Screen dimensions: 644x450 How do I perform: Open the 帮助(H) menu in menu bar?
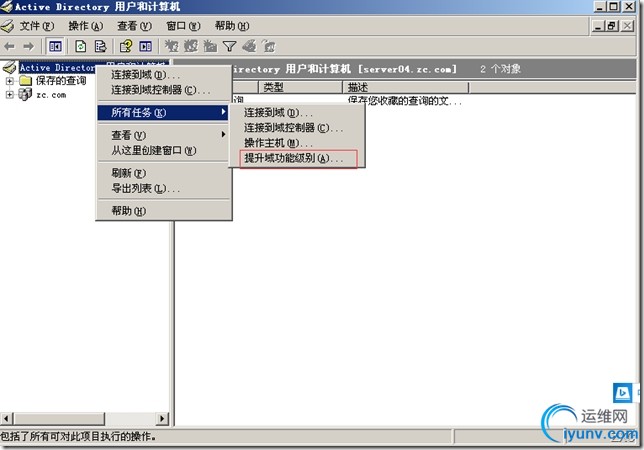coord(232,26)
